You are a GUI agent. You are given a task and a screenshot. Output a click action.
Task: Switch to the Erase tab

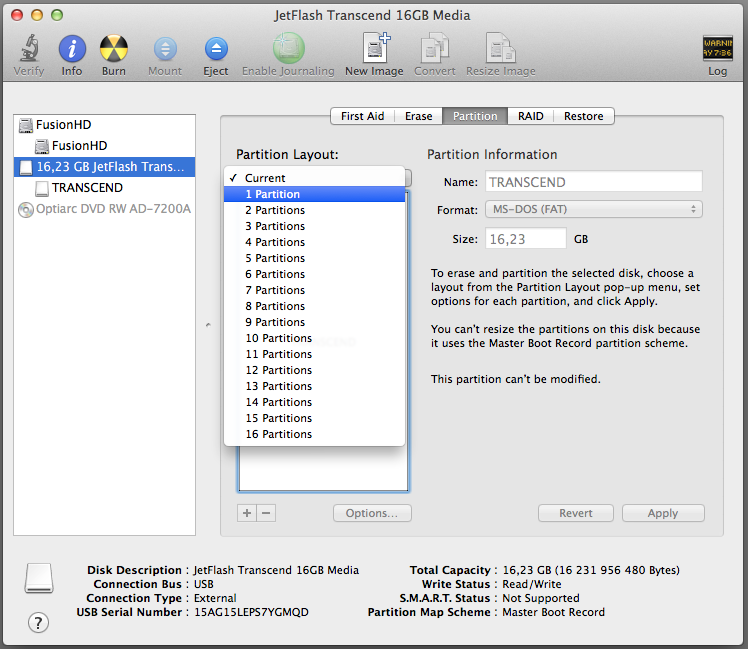[418, 116]
